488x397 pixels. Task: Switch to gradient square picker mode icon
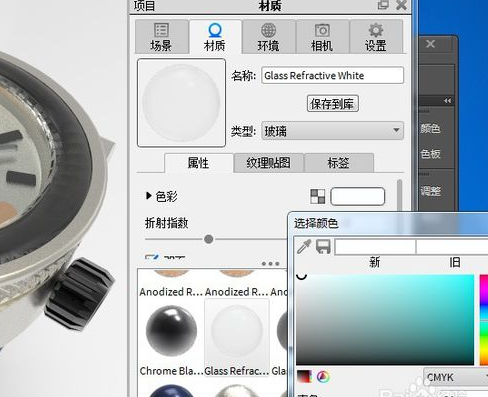click(x=304, y=377)
